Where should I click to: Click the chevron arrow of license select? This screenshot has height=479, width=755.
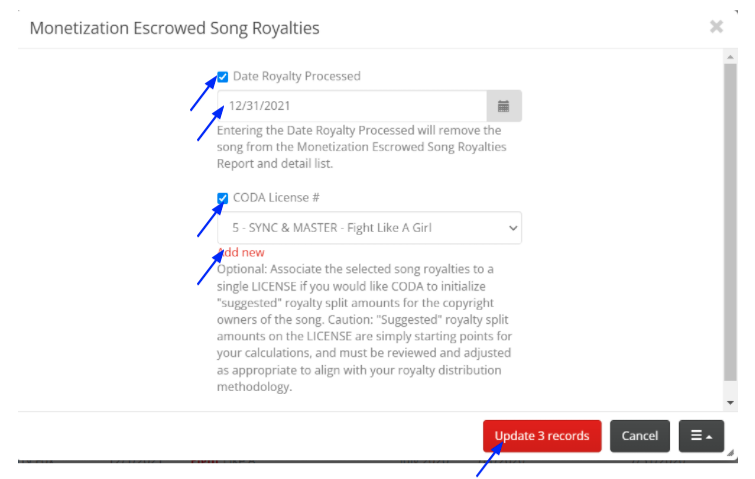coord(513,228)
